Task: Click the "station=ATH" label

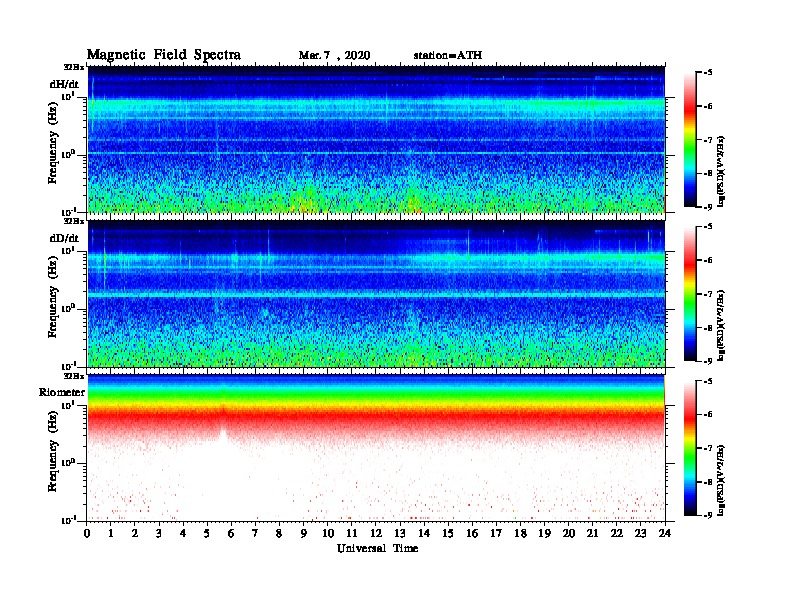Action: [448, 56]
